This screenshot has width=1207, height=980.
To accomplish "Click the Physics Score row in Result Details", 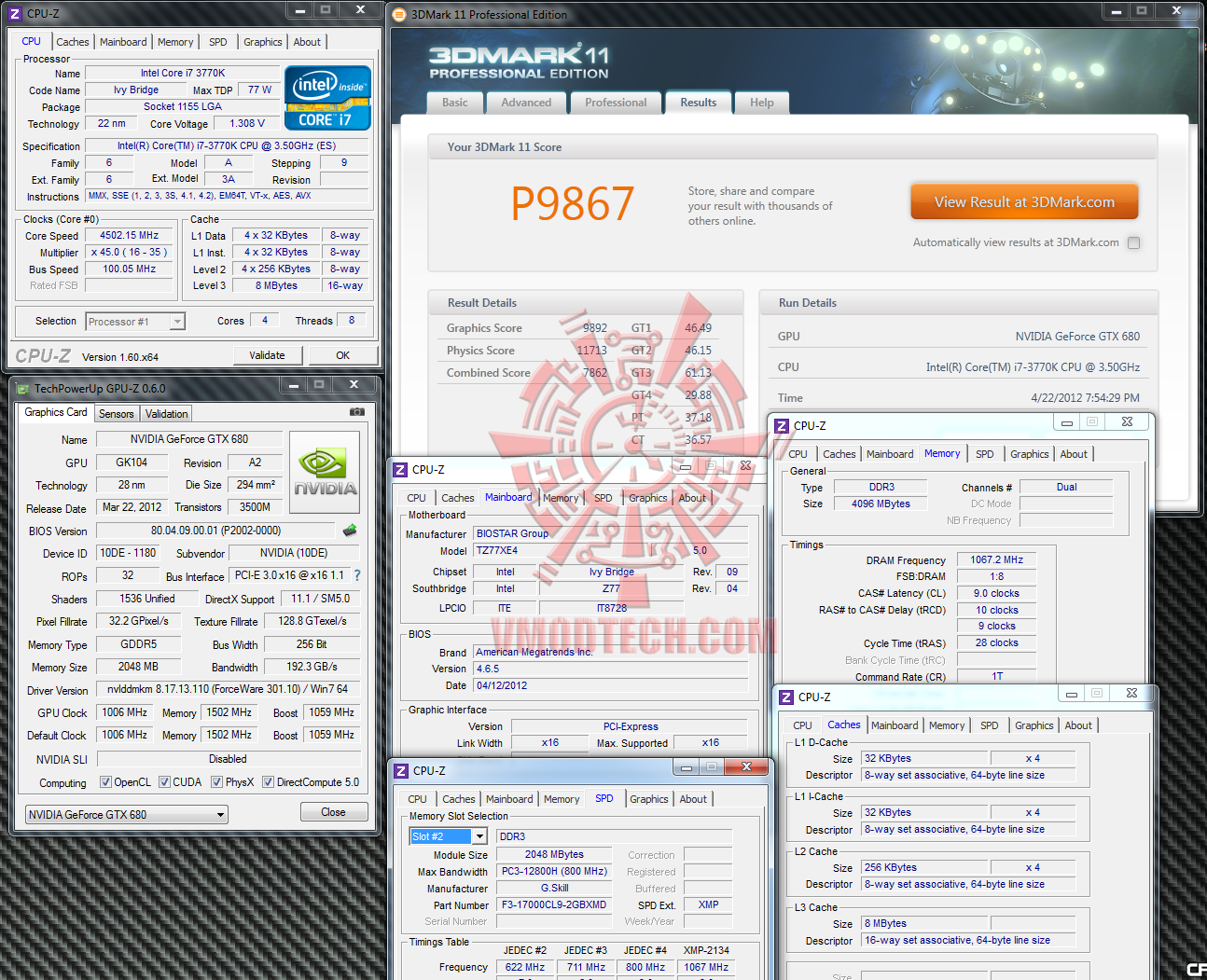I will click(526, 351).
